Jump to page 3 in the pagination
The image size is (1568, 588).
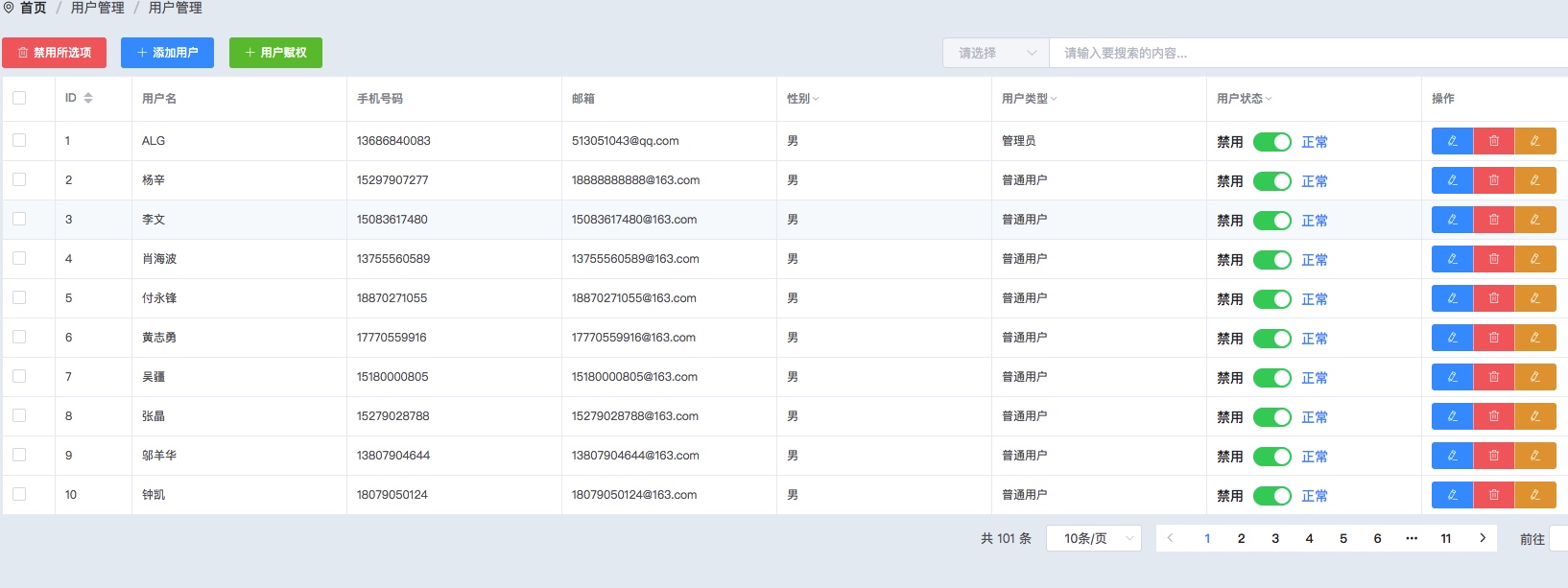tap(1275, 538)
